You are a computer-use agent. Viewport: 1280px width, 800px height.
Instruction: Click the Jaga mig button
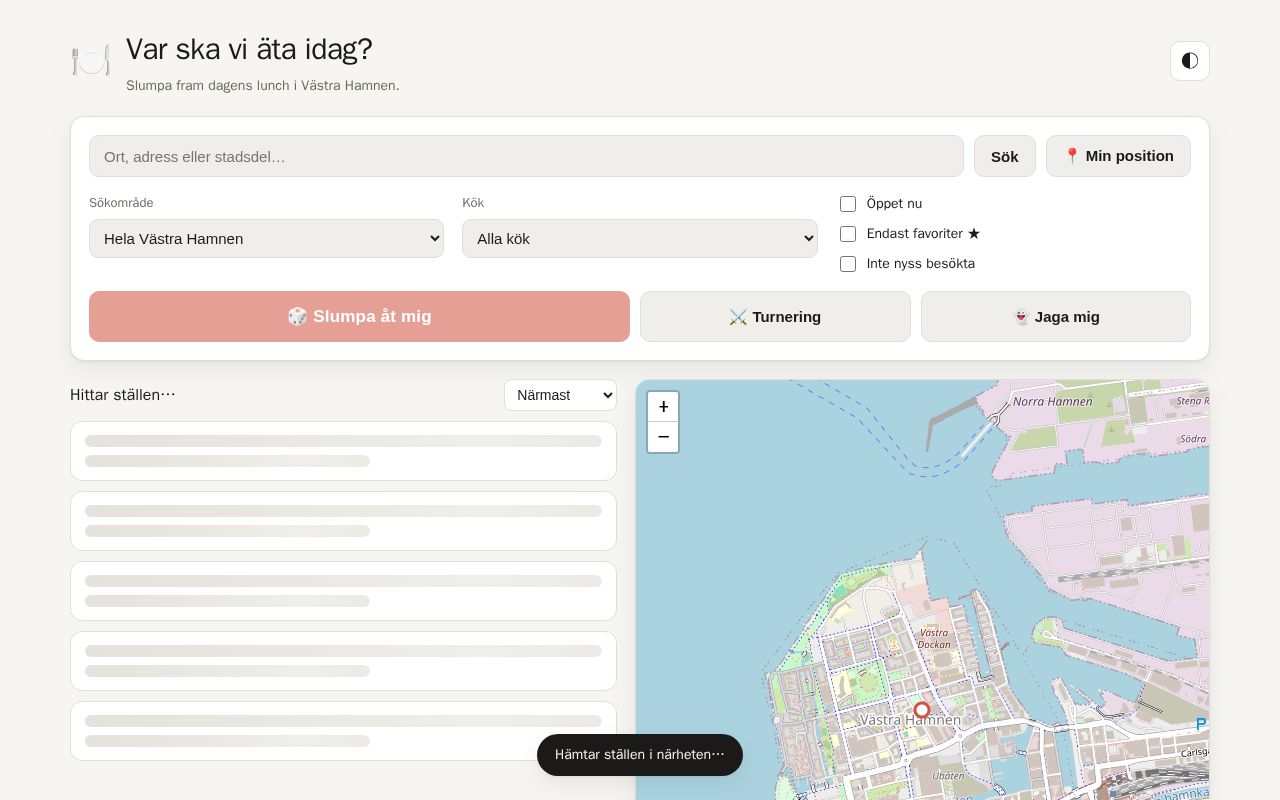click(x=1056, y=316)
